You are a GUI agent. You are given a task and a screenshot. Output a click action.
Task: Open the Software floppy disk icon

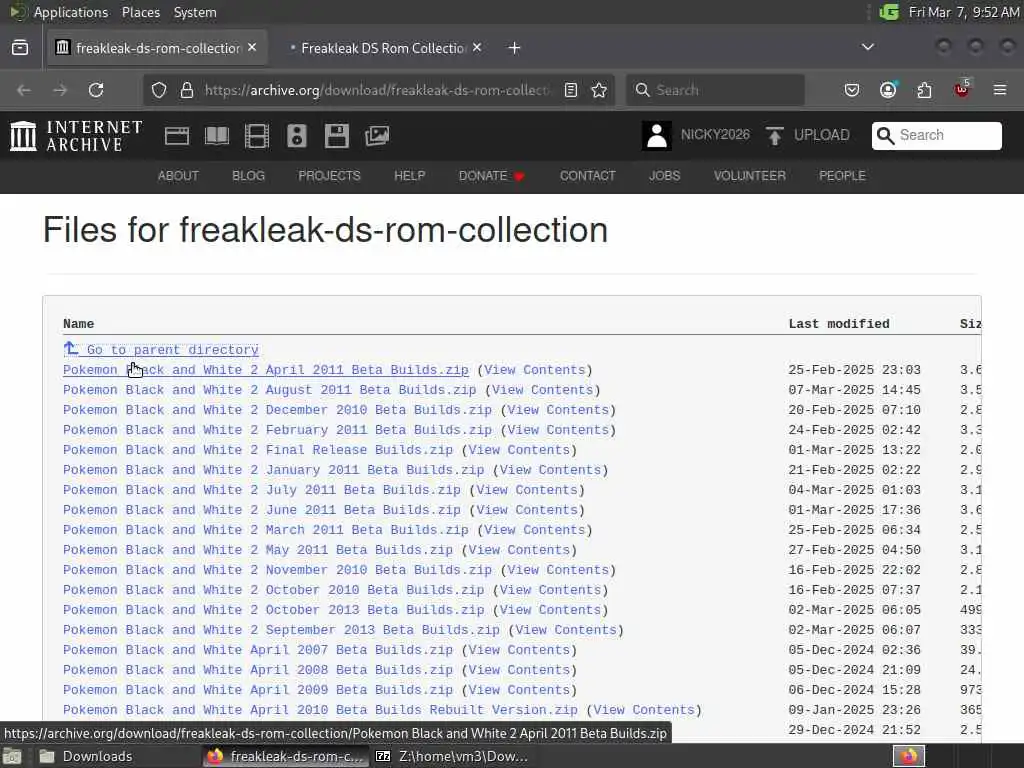click(337, 136)
